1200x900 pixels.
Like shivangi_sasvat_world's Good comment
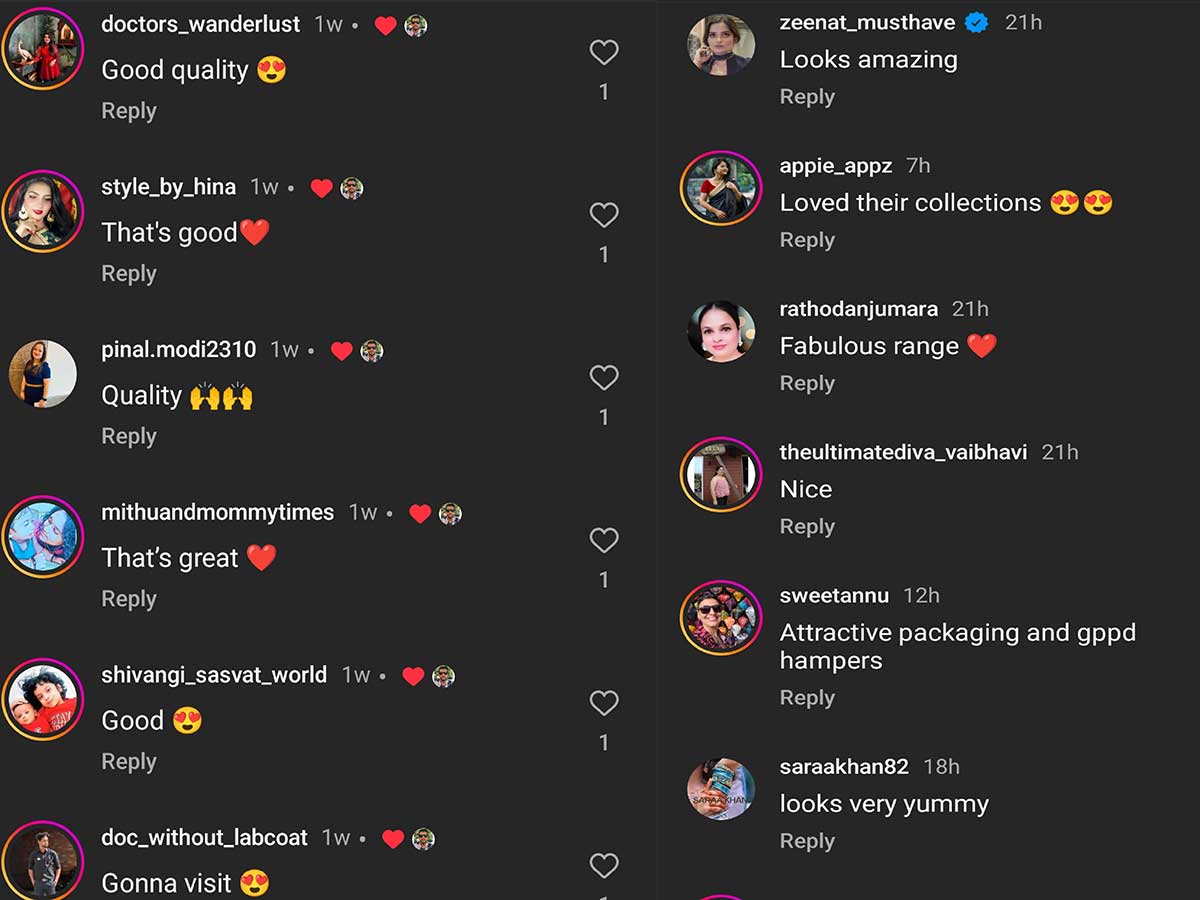(604, 703)
